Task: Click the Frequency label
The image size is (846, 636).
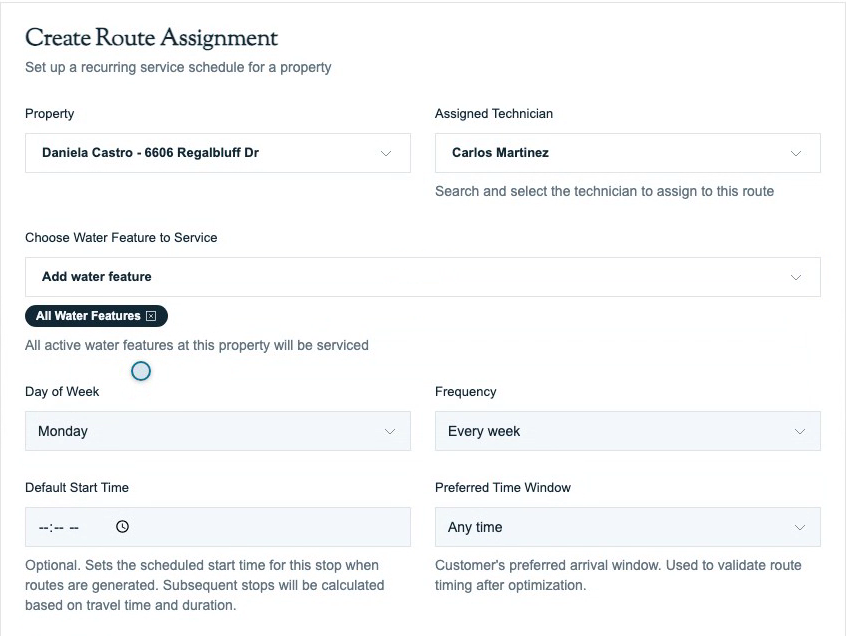Action: point(466,392)
